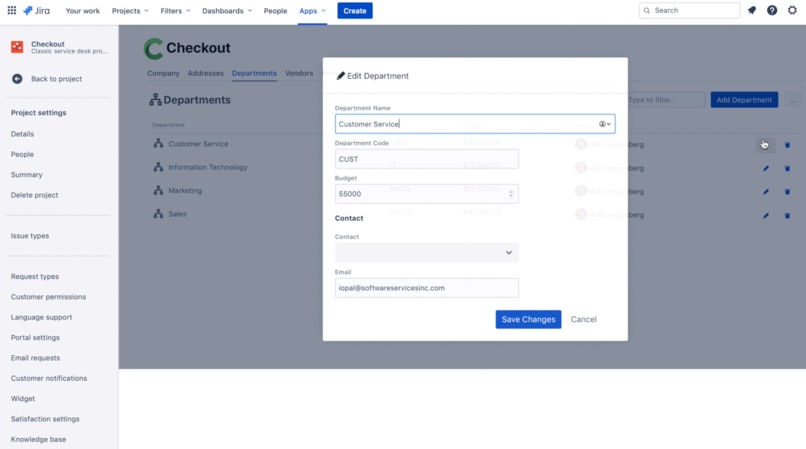
Task: Click the autofill icon in Department Name field
Action: (604, 124)
